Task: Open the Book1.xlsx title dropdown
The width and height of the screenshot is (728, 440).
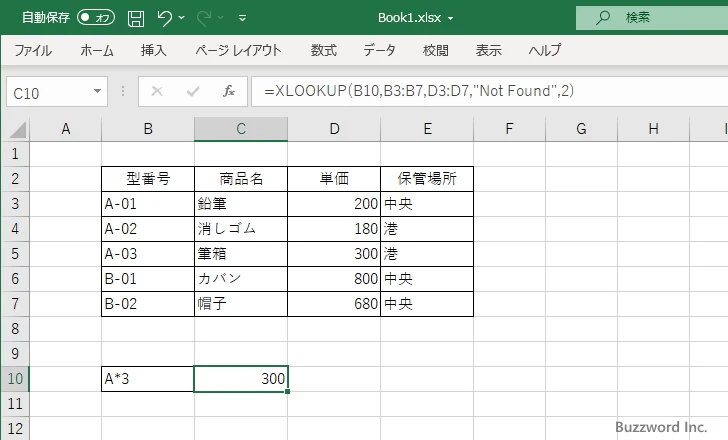Action: [x=450, y=19]
